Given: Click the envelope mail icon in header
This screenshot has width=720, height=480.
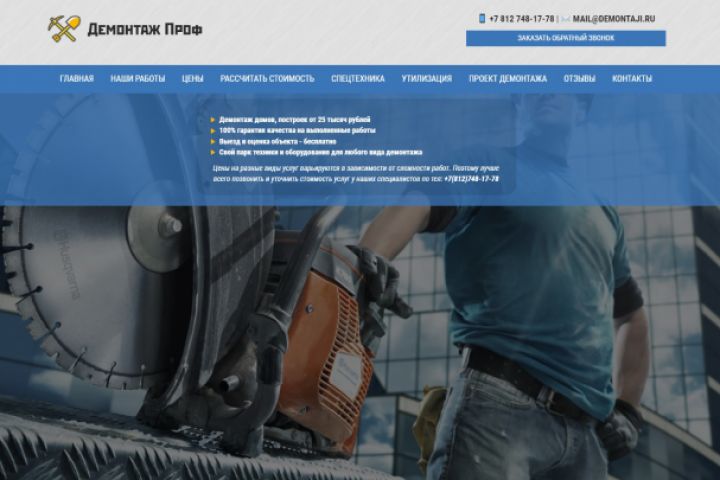Looking at the screenshot, I should [565, 19].
